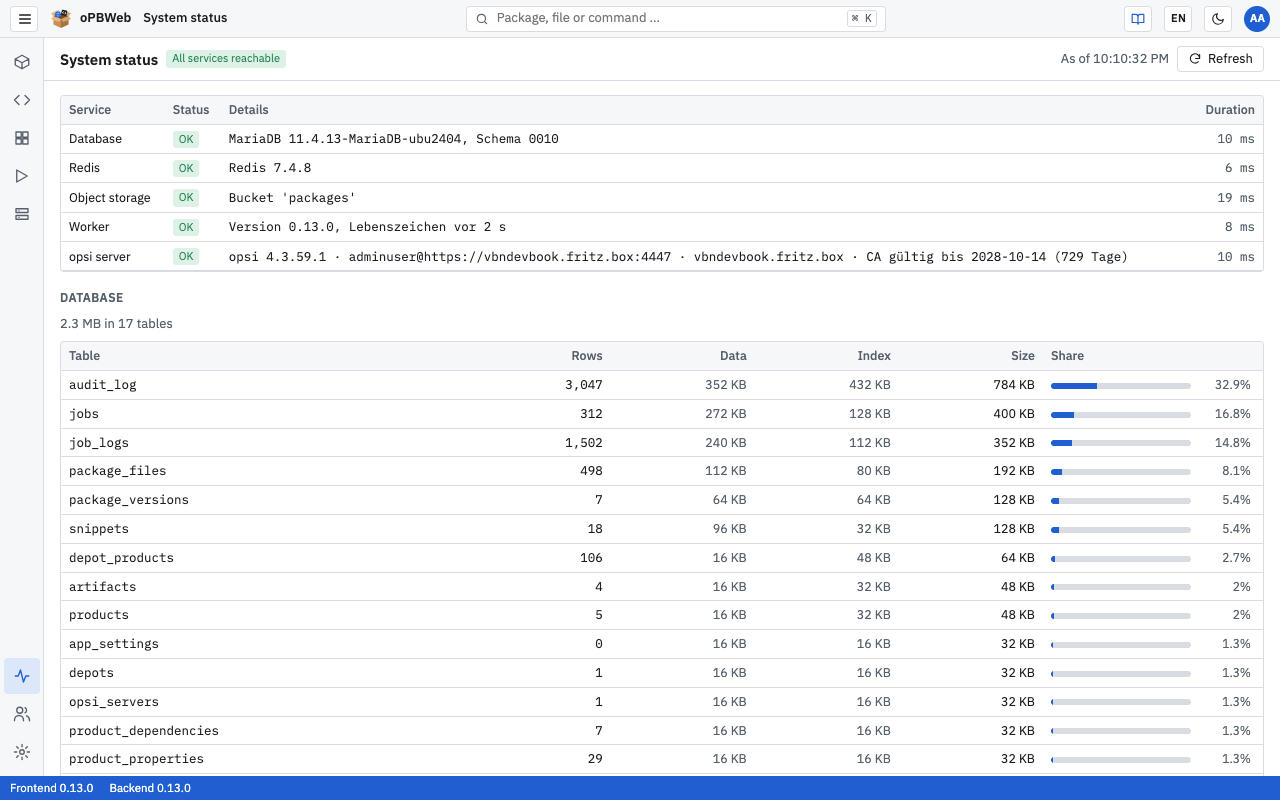
Task: Select the audit_log table name
Action: coord(103,385)
